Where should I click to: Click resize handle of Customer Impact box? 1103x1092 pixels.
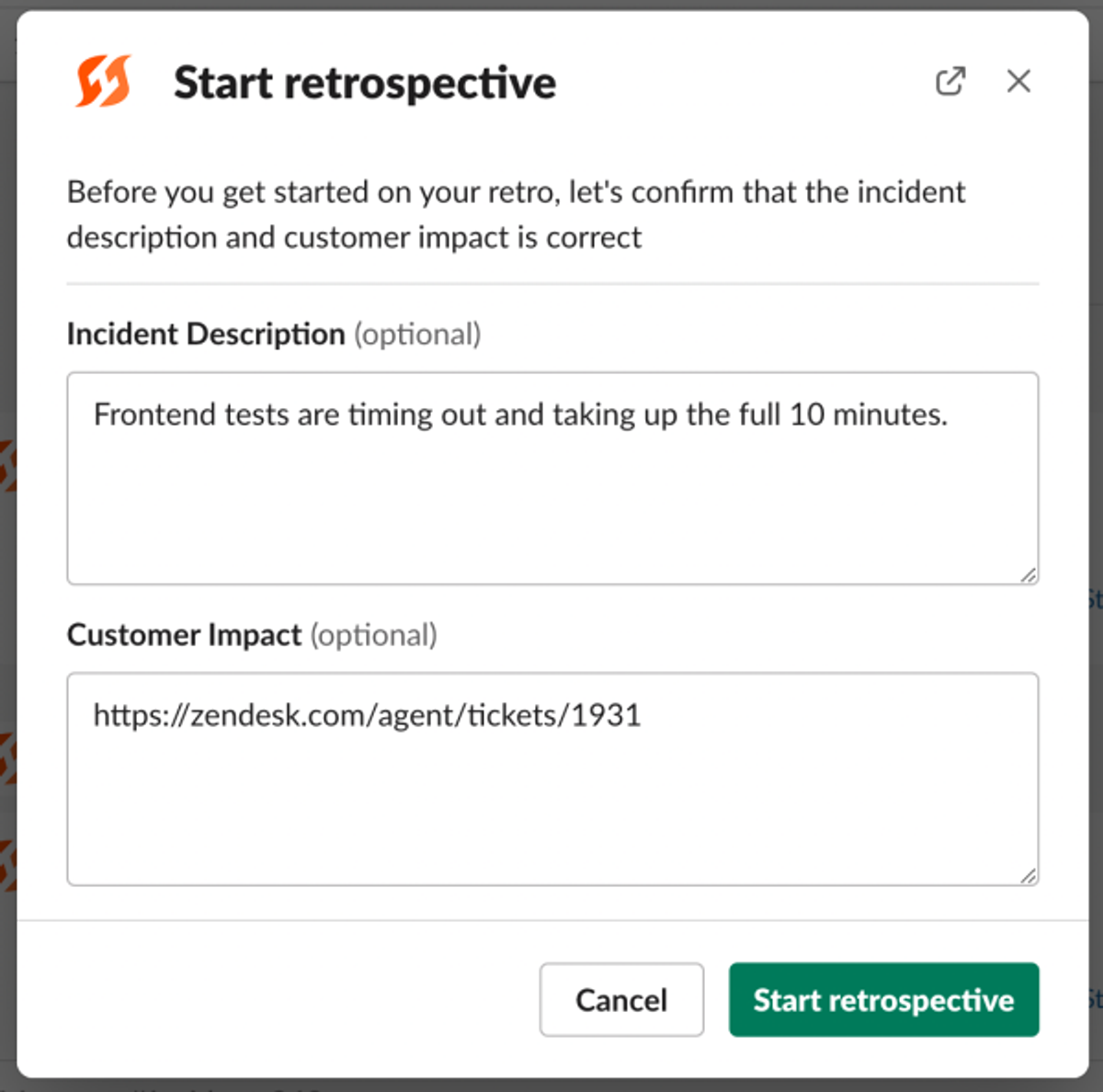coord(1028,875)
